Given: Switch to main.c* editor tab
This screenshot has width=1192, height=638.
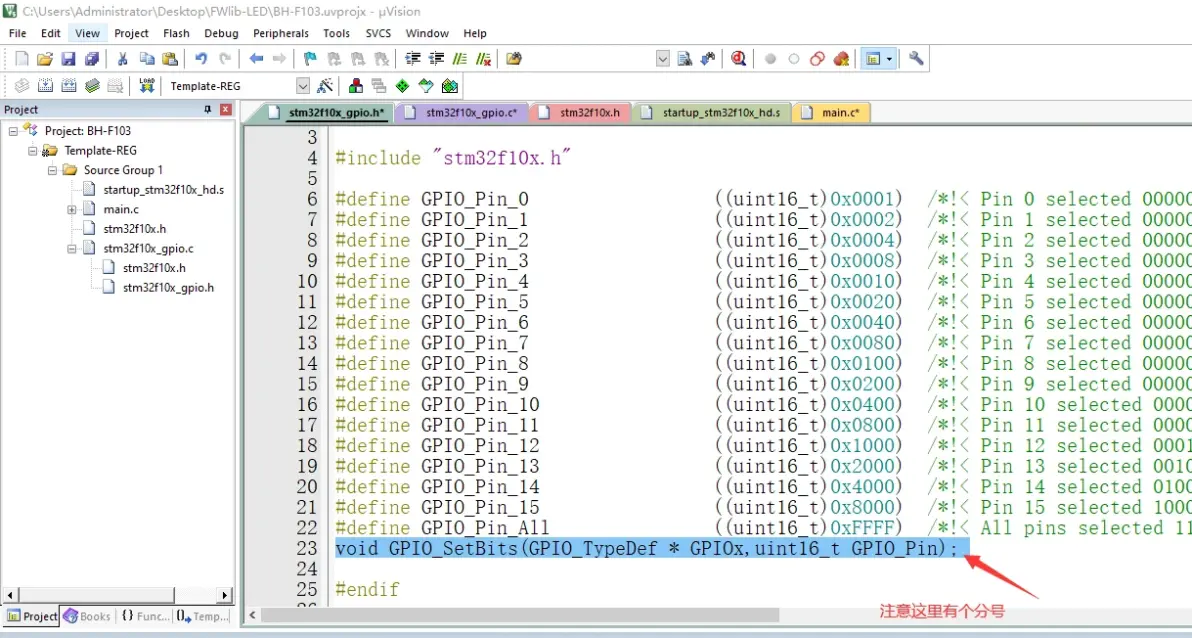Looking at the screenshot, I should 831,113.
